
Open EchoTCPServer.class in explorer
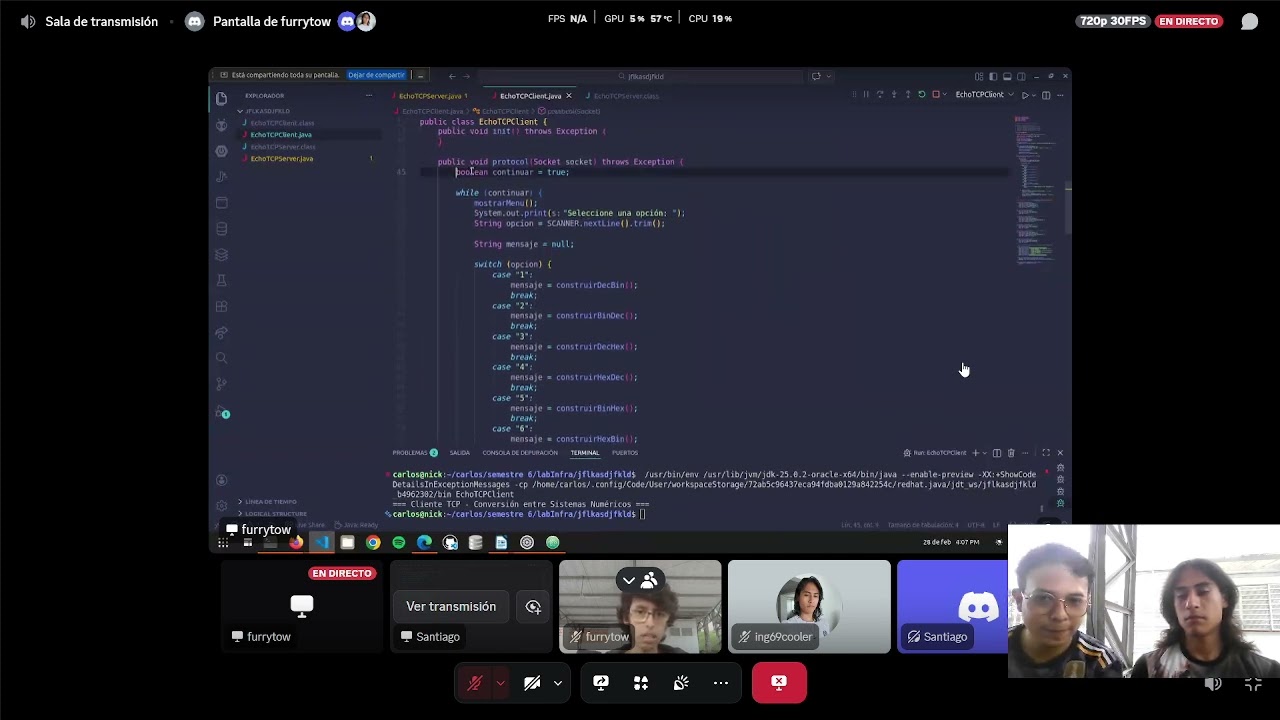283,147
